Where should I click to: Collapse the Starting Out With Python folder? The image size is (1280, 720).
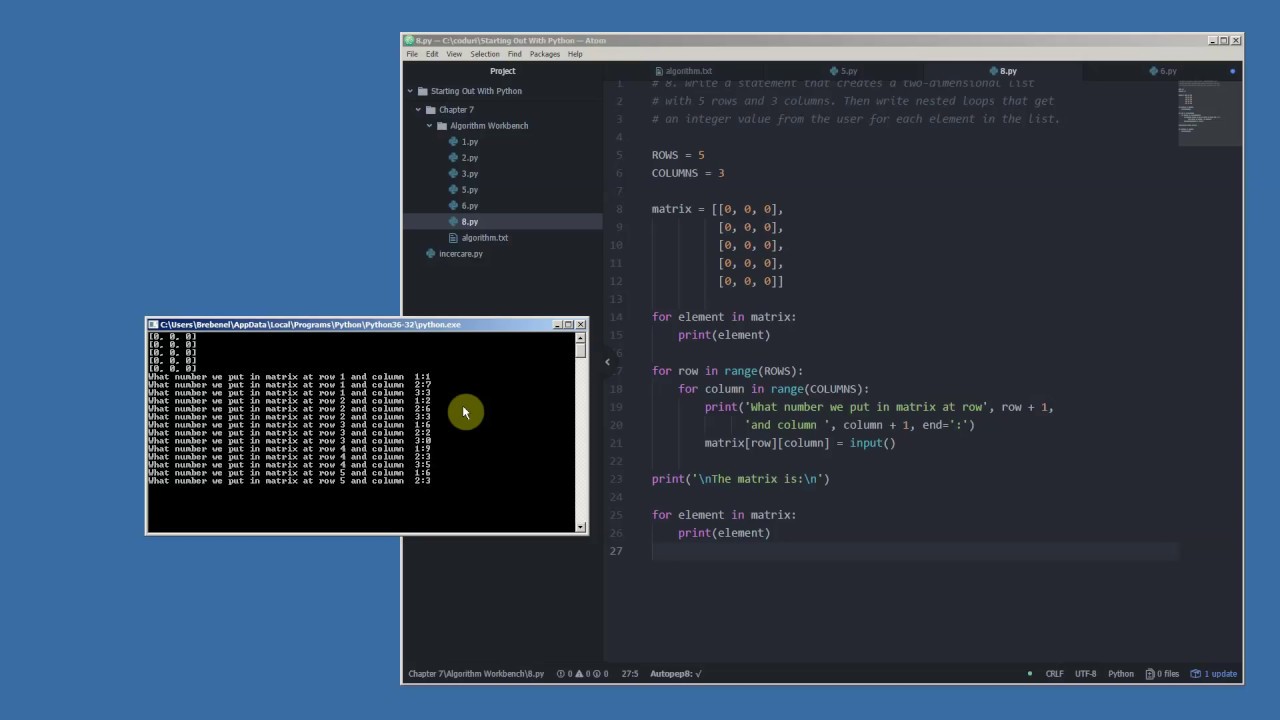point(410,91)
